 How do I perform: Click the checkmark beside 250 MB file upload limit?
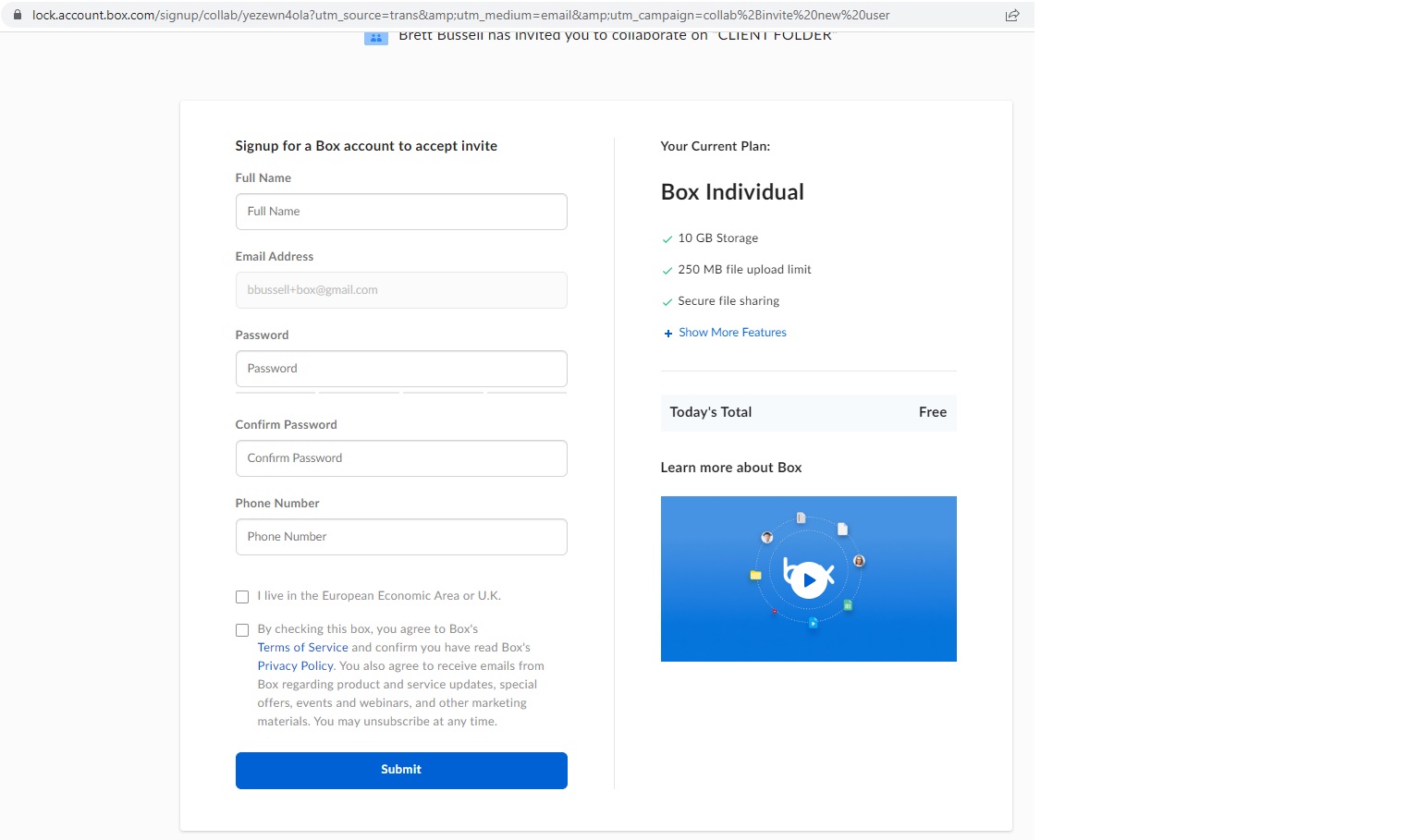(x=667, y=270)
